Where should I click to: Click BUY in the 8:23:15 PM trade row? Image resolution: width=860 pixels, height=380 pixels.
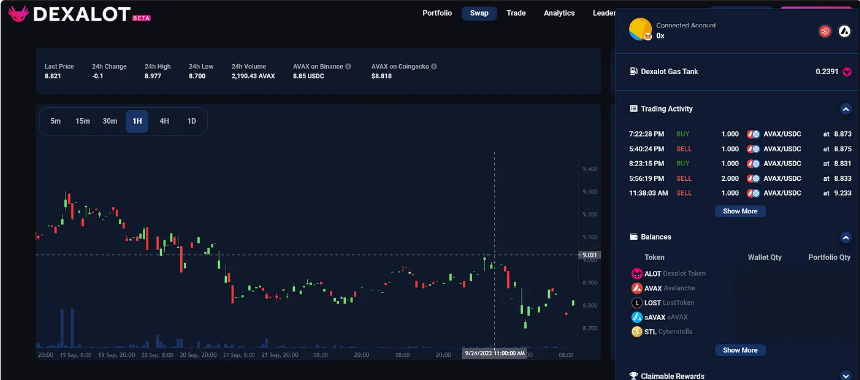click(x=683, y=163)
